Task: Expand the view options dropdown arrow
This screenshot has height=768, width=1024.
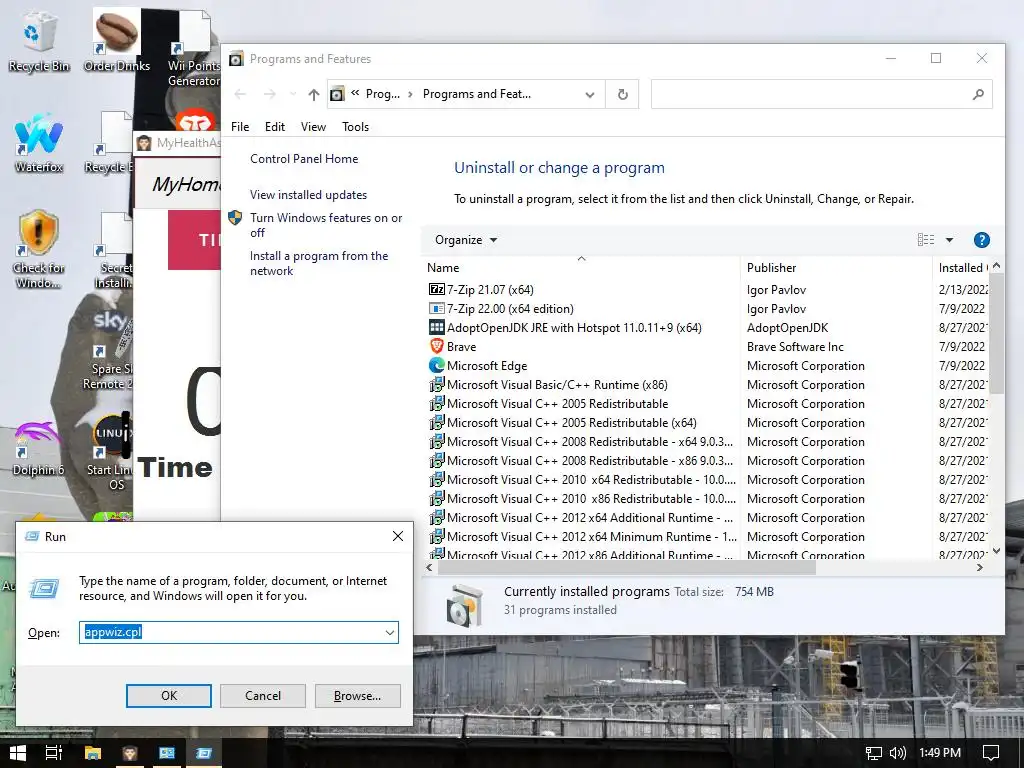Action: 950,240
